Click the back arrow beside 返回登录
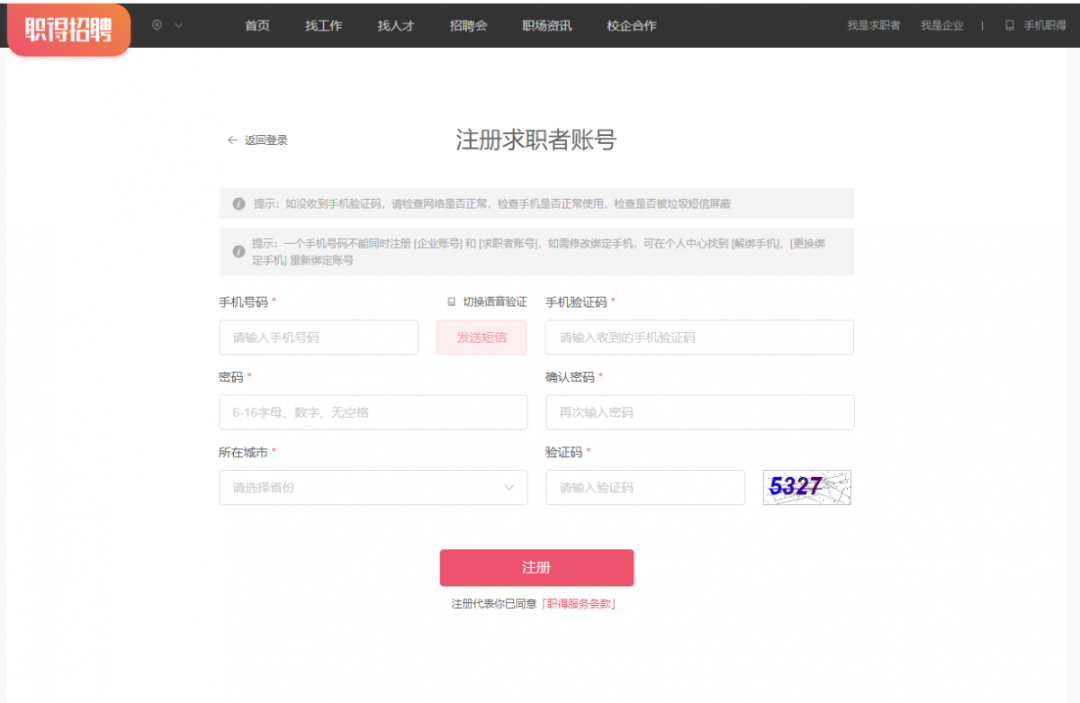 tap(232, 141)
